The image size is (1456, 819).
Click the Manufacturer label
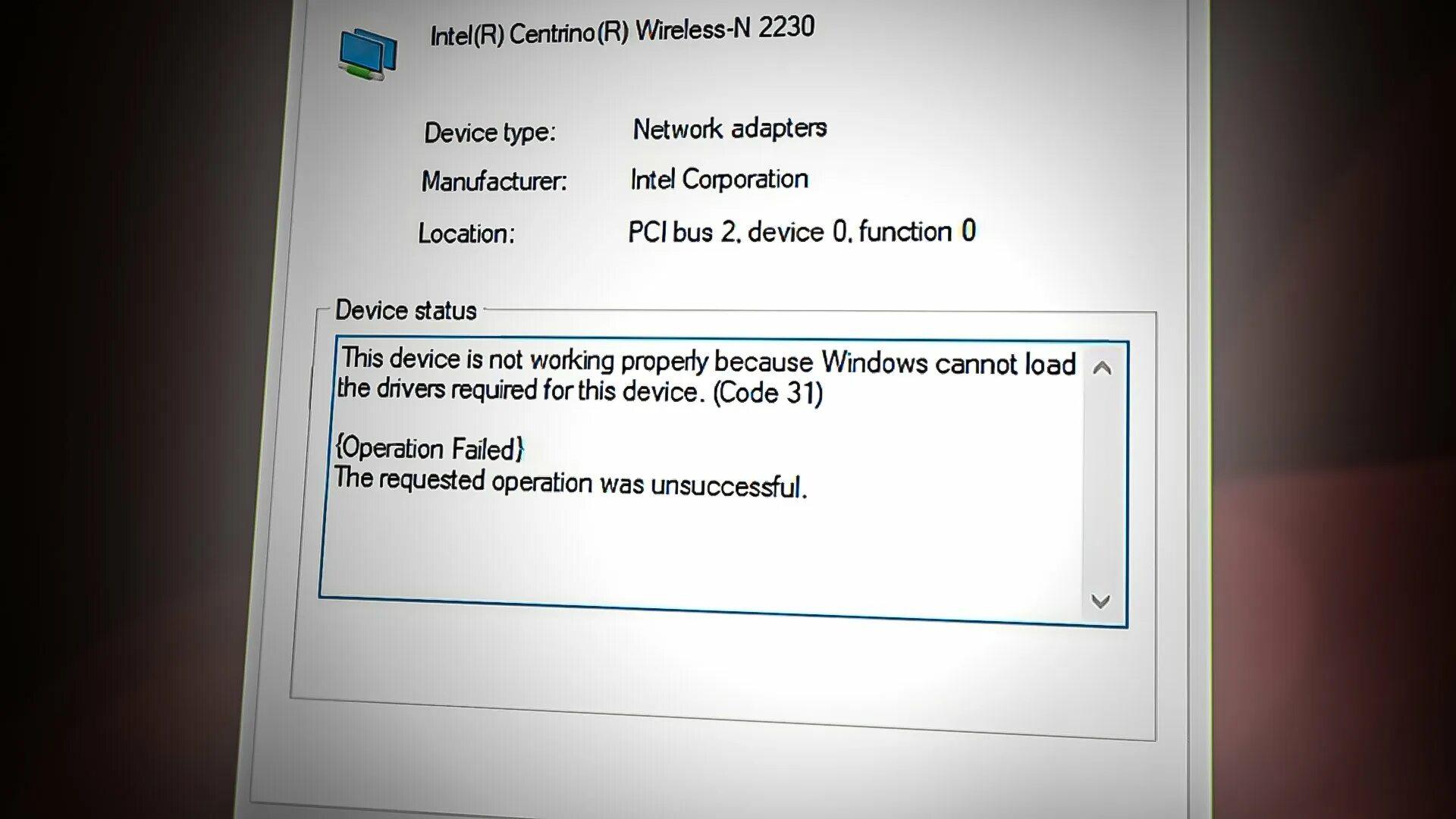pos(494,181)
